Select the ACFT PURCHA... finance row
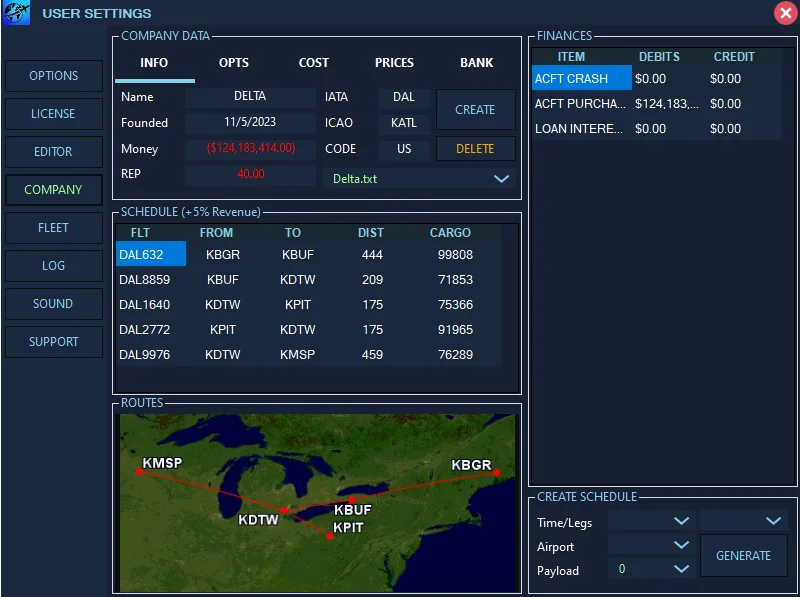The height and width of the screenshot is (597, 800). tap(656, 104)
